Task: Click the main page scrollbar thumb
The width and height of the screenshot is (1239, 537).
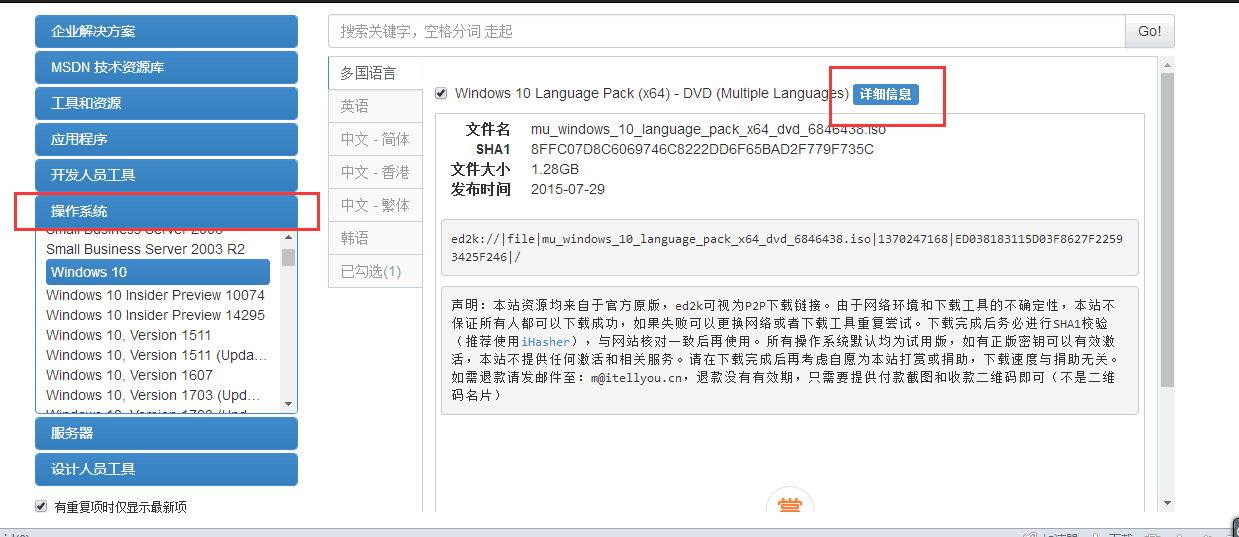Action: tap(1167, 230)
